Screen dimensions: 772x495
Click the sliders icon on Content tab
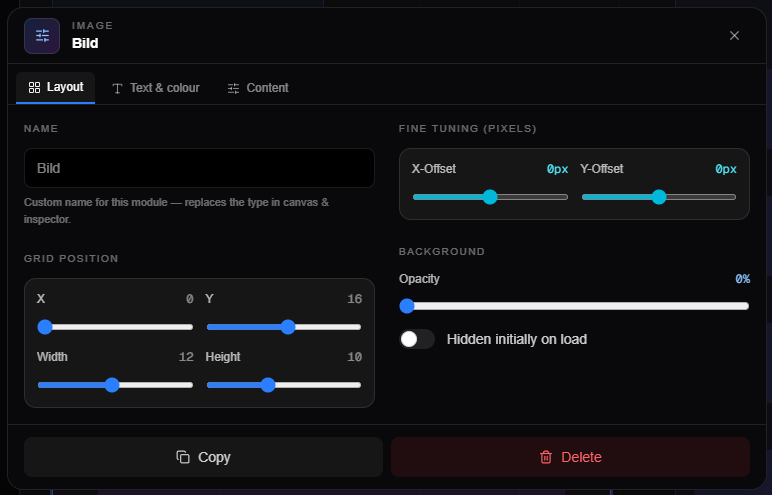coord(233,88)
